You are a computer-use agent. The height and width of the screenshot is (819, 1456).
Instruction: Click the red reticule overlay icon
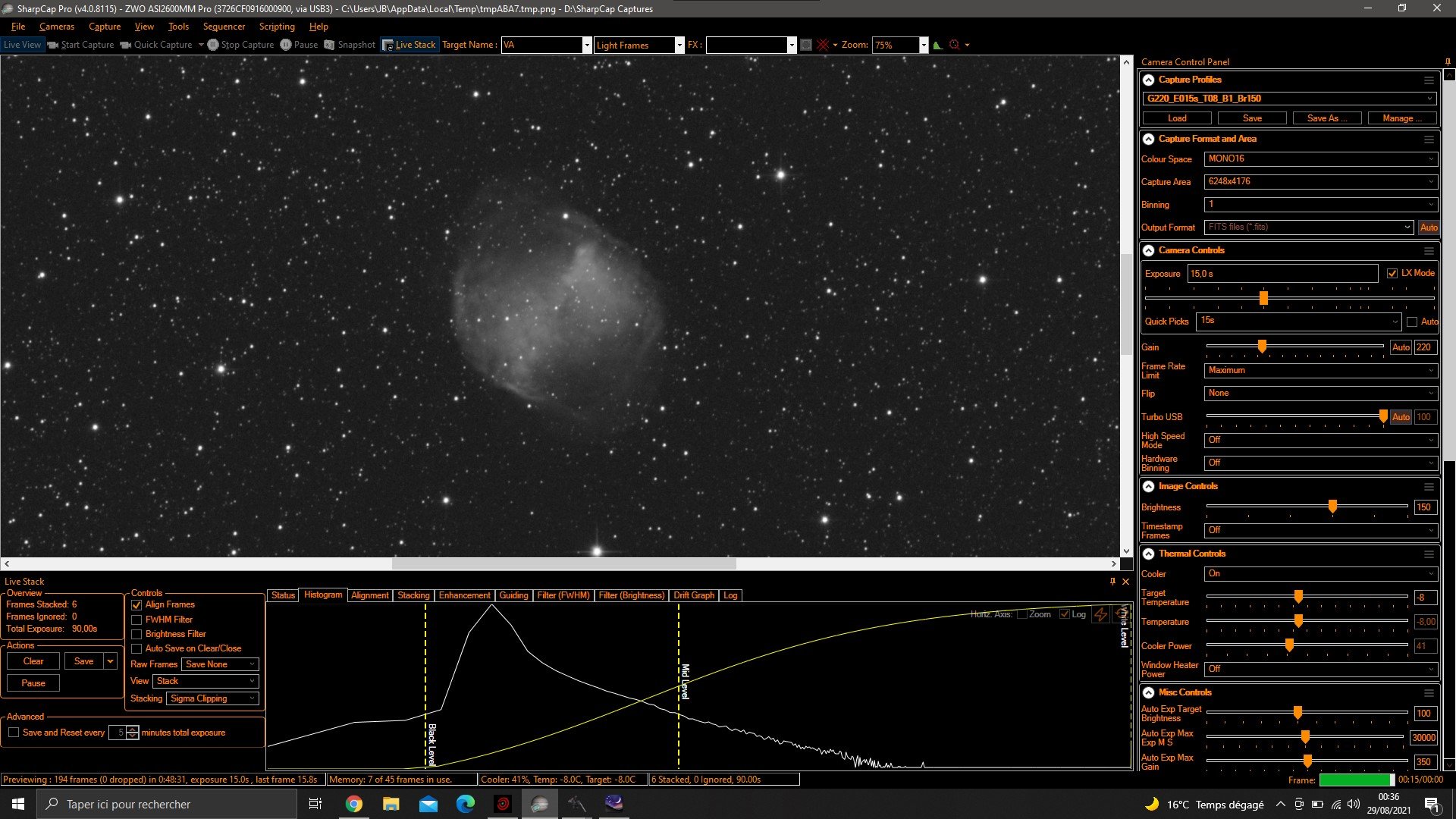point(823,45)
